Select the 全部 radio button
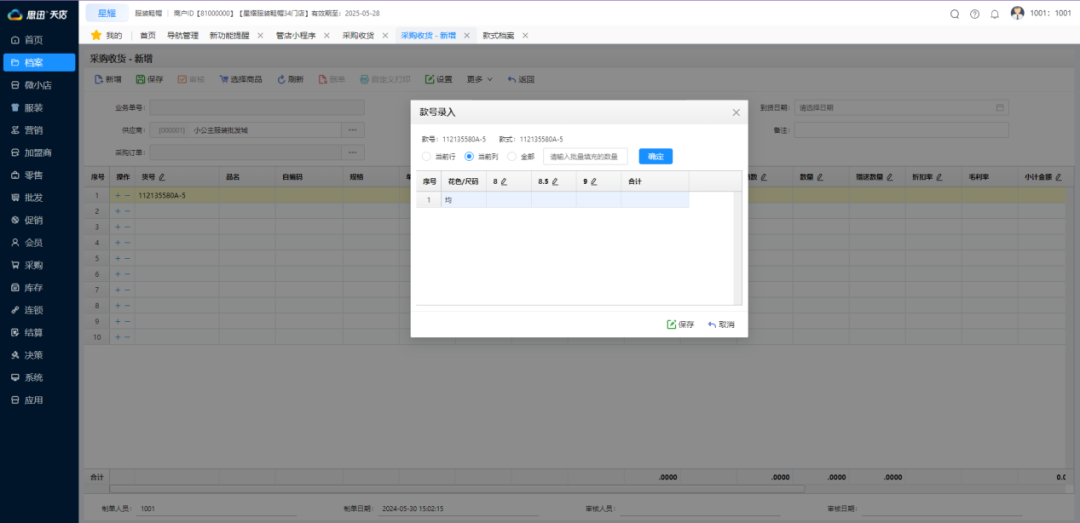This screenshot has width=1080, height=523. point(513,156)
